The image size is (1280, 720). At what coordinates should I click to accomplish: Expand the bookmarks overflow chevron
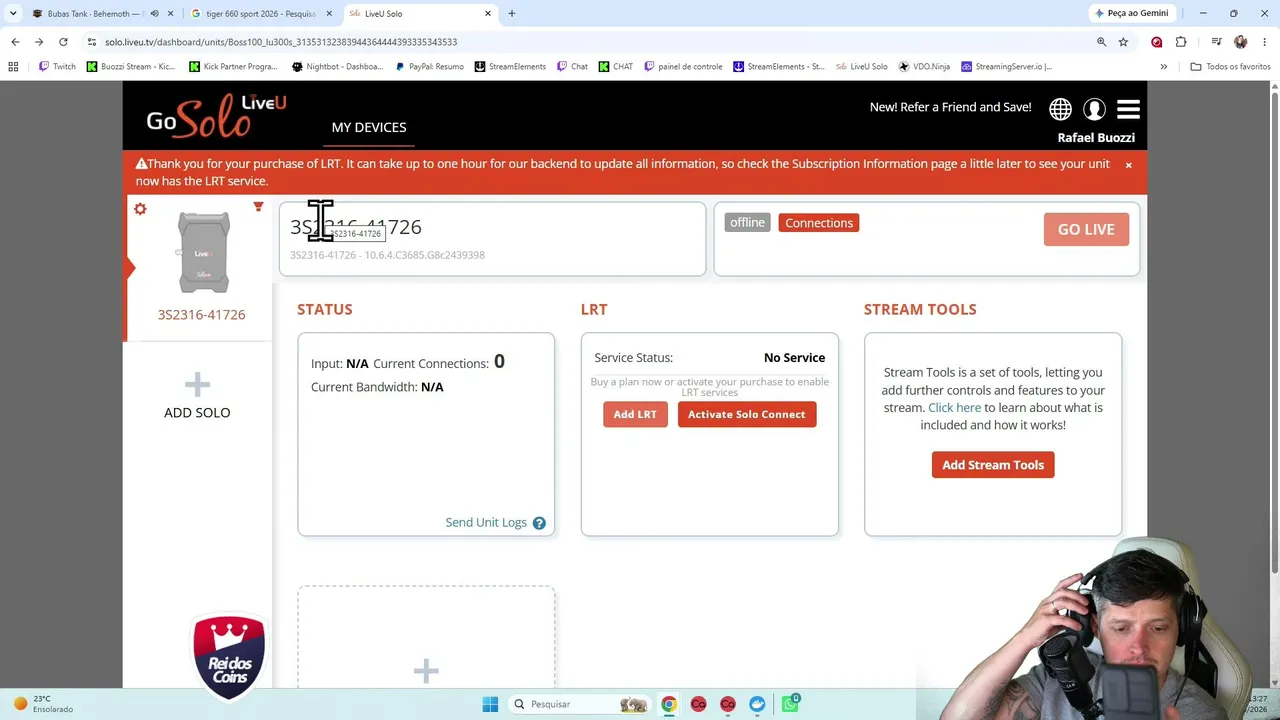click(x=1163, y=67)
